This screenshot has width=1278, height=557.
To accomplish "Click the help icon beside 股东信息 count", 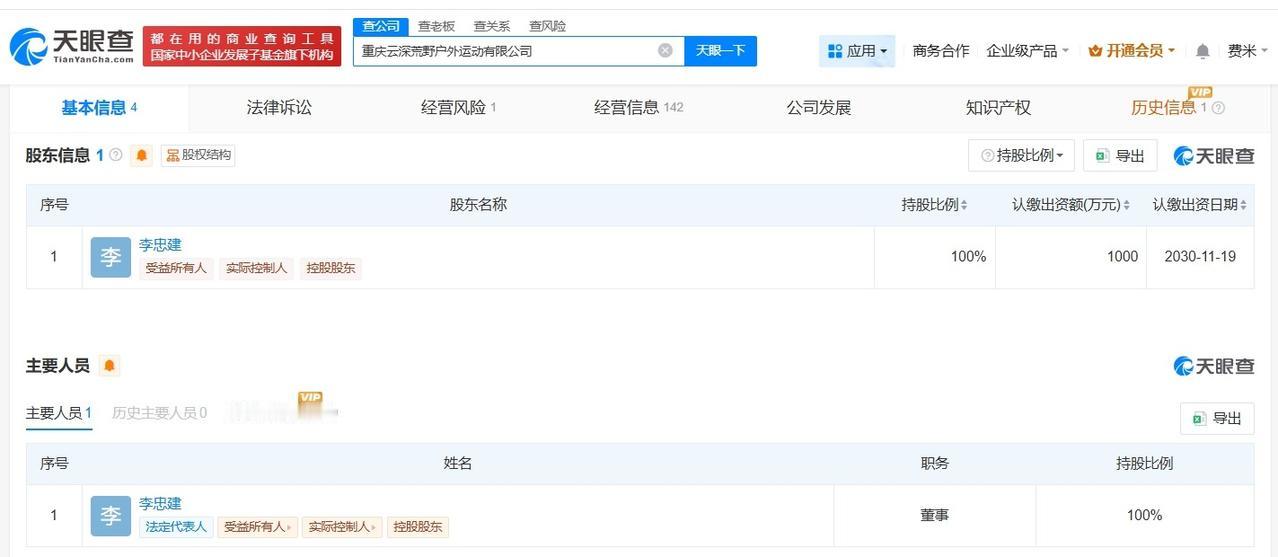I will click(116, 155).
